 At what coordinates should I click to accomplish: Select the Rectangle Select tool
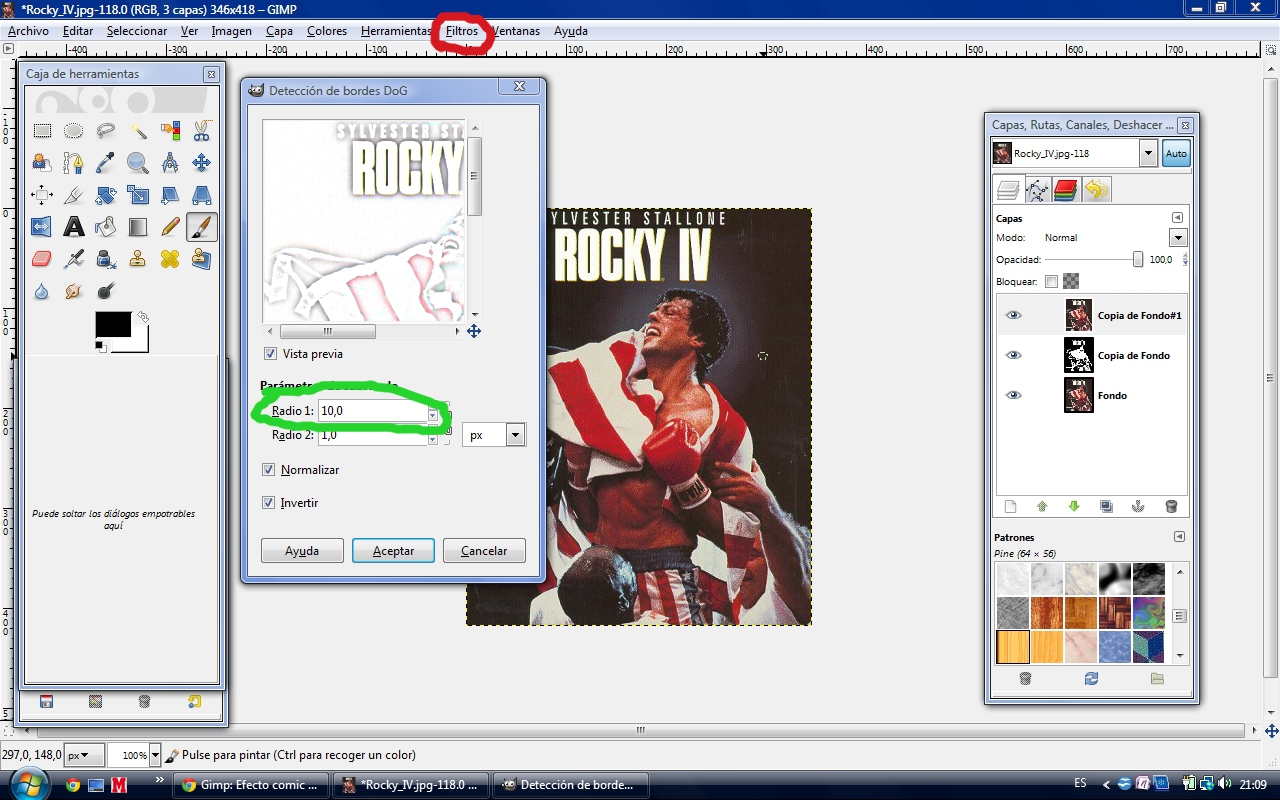tap(41, 131)
